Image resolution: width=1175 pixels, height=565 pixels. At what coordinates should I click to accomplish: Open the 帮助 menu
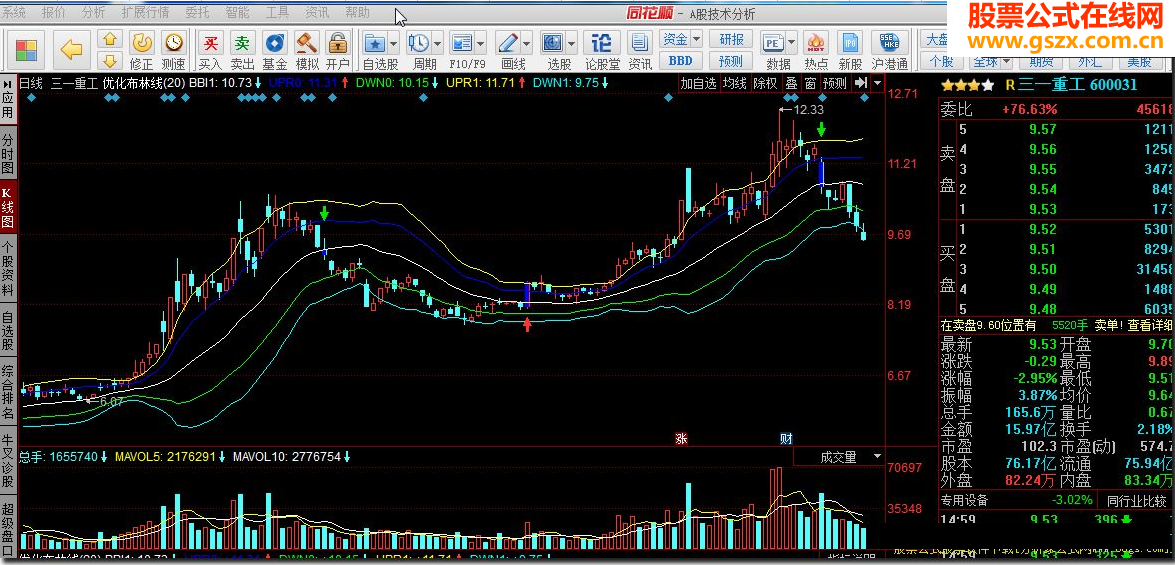coord(357,12)
